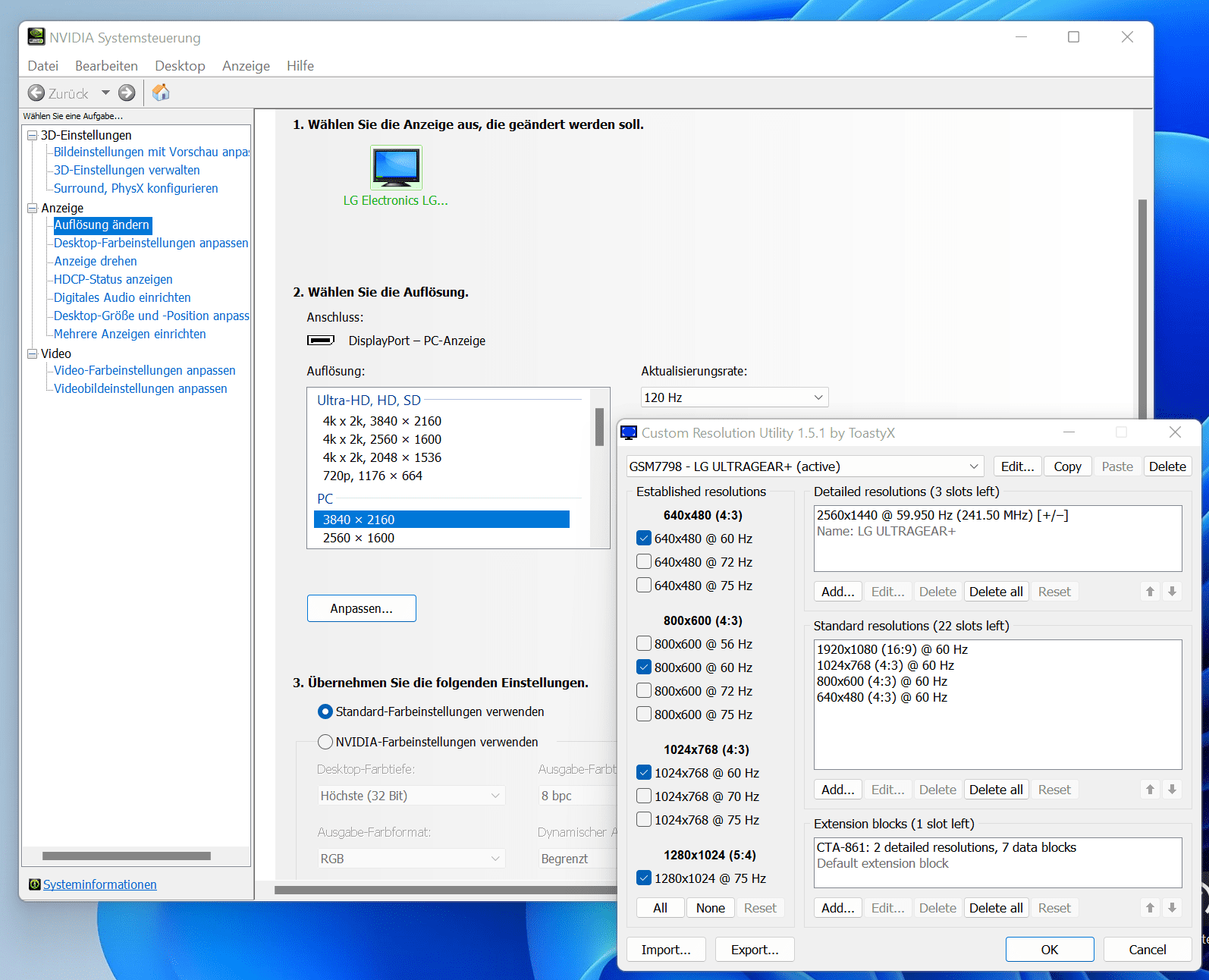This screenshot has width=1209, height=980.
Task: Click task tree horizontal scrollbar thumb
Action: coord(127,856)
